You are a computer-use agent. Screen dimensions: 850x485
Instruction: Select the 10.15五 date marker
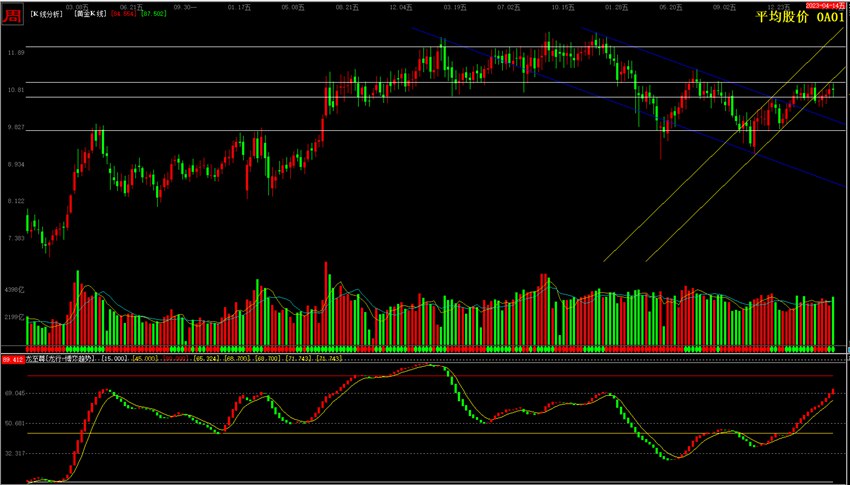pyautogui.click(x=563, y=7)
